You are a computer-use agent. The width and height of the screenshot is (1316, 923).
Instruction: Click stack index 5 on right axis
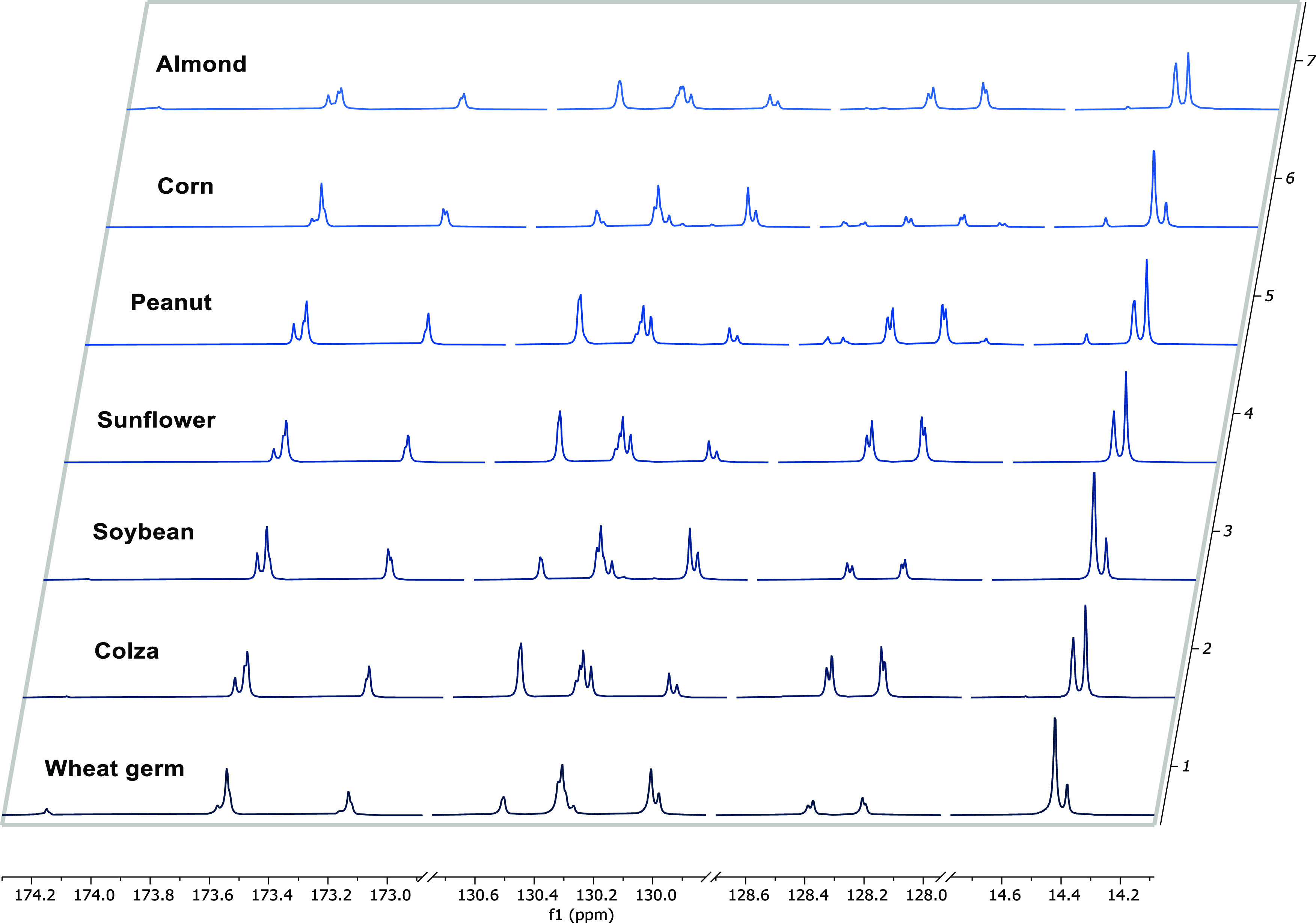pyautogui.click(x=1269, y=296)
